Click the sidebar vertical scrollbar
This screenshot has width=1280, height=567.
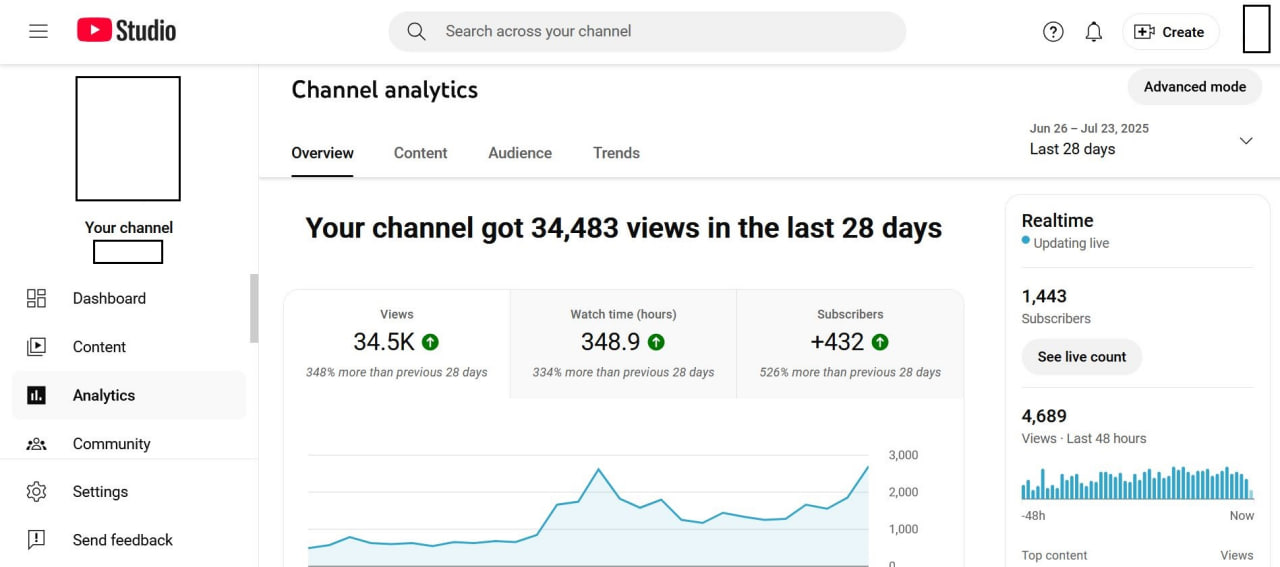coord(254,308)
